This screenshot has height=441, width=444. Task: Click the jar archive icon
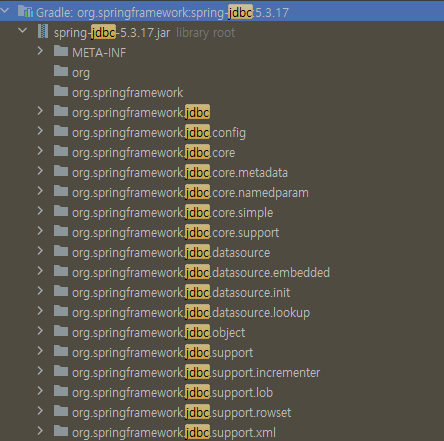click(x=43, y=31)
